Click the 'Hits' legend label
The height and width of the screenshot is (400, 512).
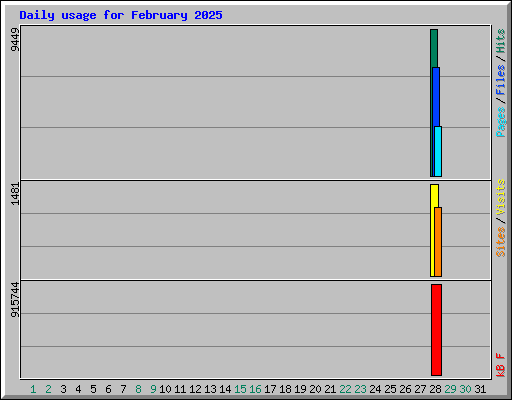(500, 41)
